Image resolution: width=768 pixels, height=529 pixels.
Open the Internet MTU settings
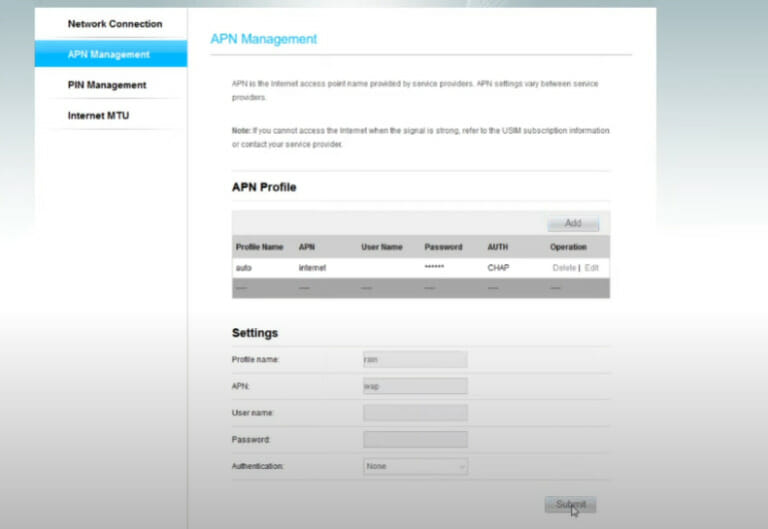pyautogui.click(x=98, y=116)
